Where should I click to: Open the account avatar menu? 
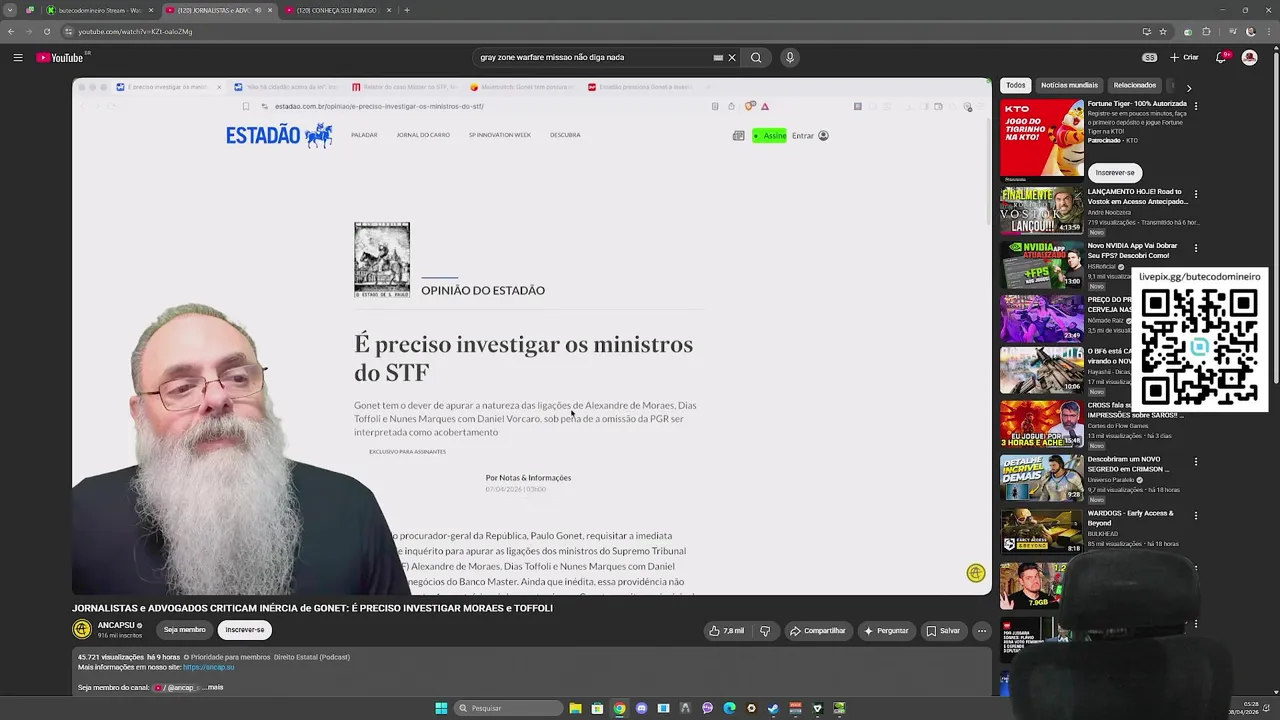point(1249,58)
